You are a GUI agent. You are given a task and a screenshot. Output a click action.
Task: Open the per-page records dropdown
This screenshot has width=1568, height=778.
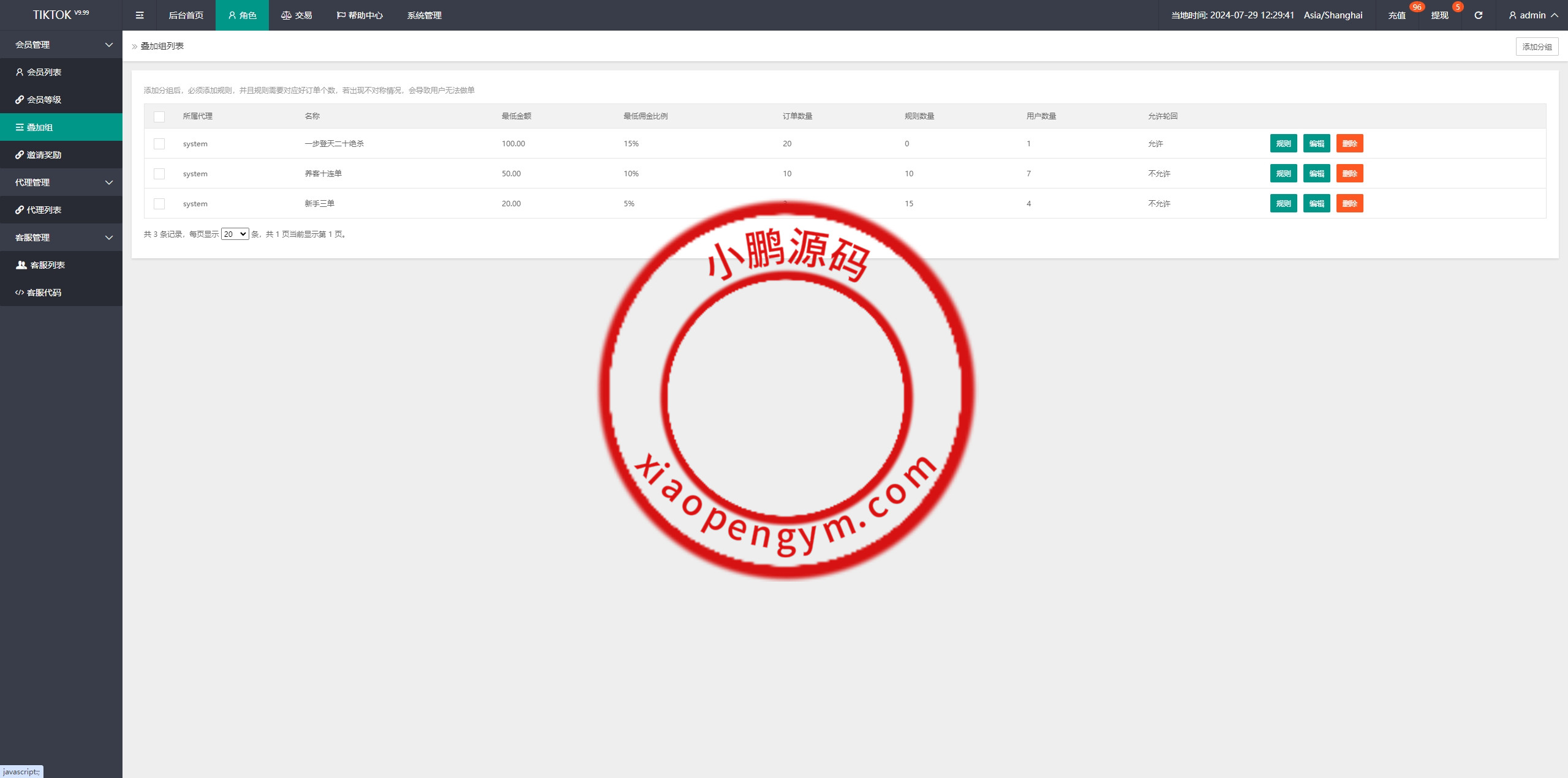(x=235, y=234)
